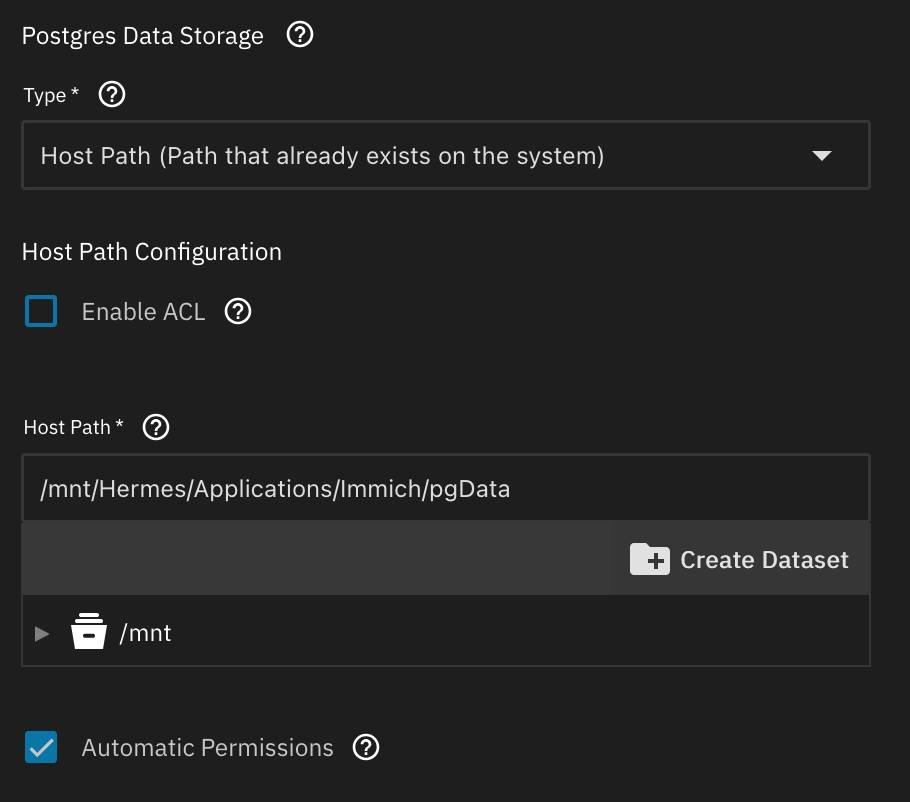Click the folder-plus icon on Create Dataset

click(x=649, y=559)
